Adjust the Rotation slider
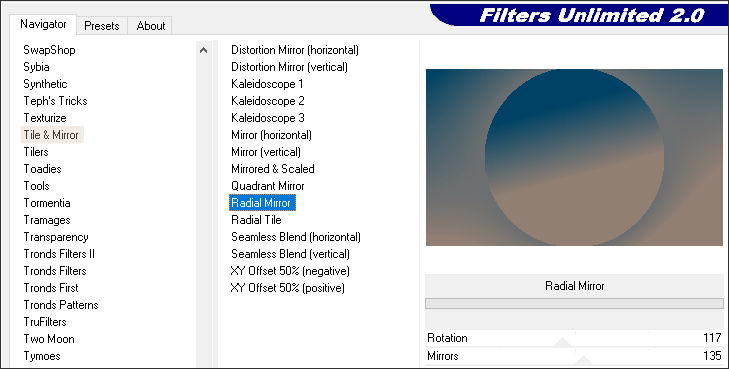Viewport: 729px width, 369px height. pos(575,338)
